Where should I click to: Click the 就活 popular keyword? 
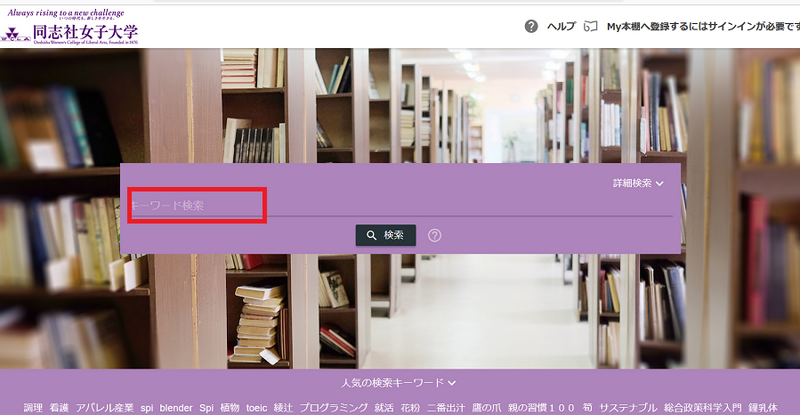coord(384,407)
